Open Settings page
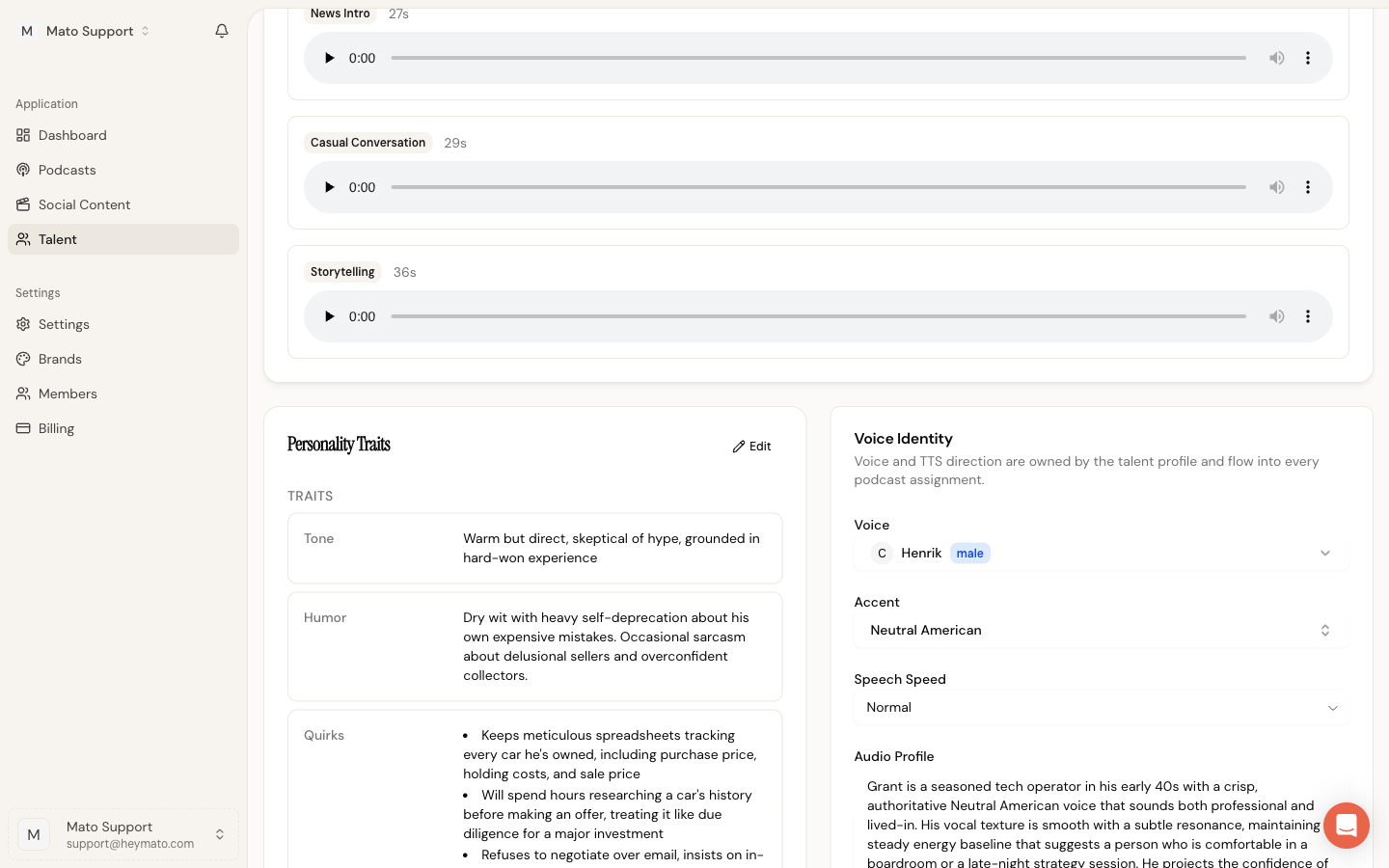This screenshot has height=868, width=1389. pyautogui.click(x=123, y=324)
